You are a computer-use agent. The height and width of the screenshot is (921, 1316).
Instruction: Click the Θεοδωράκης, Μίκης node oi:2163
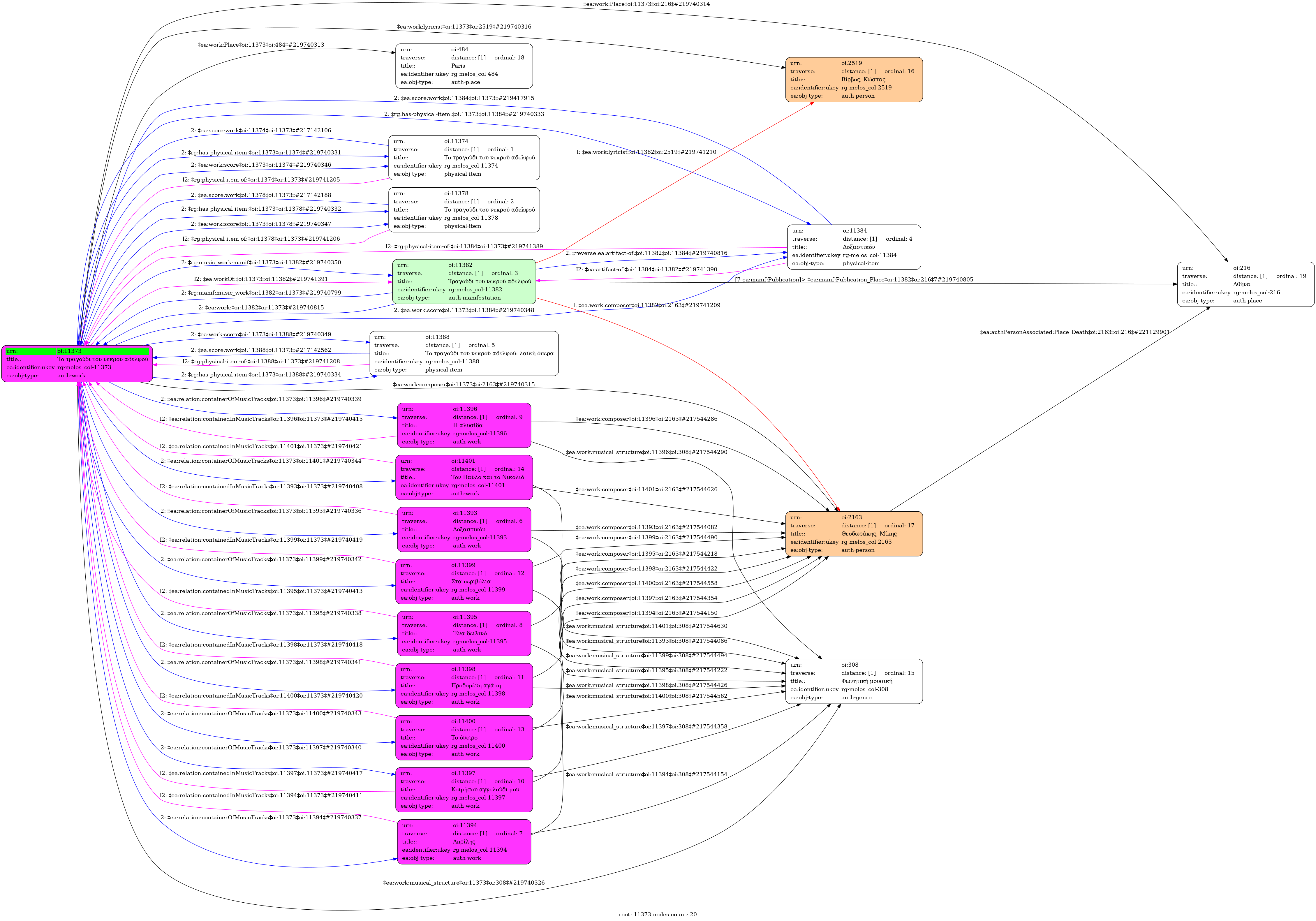pos(853,533)
